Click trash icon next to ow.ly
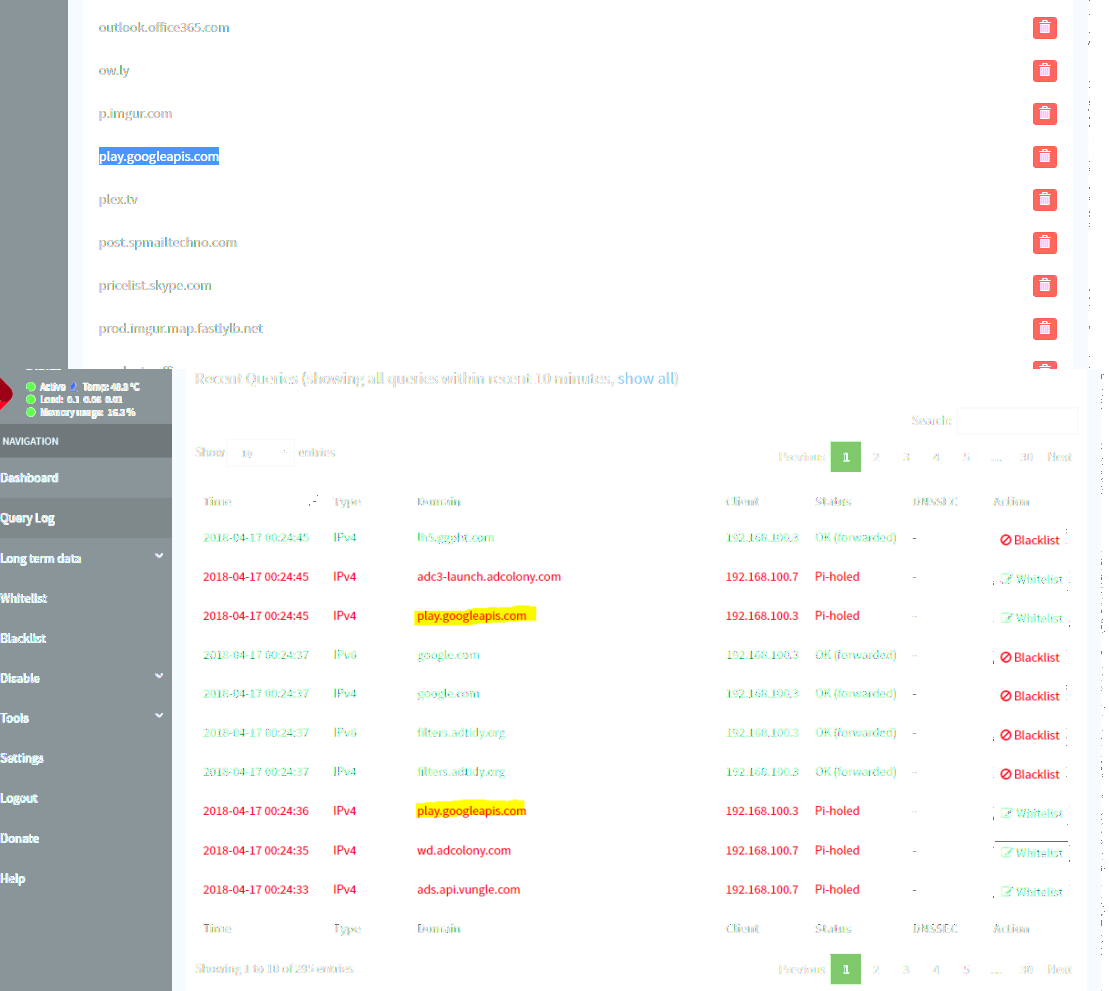1109x991 pixels. [x=1044, y=71]
